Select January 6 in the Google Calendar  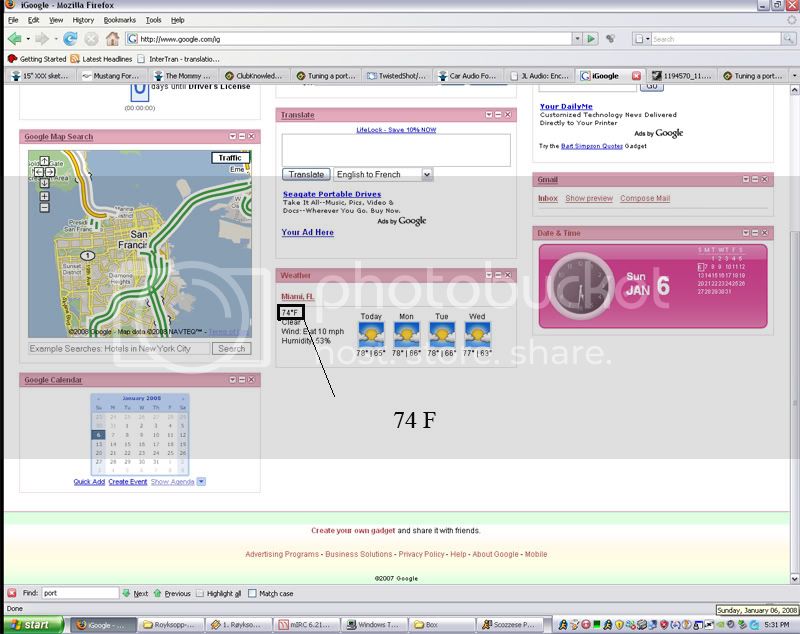pos(98,435)
